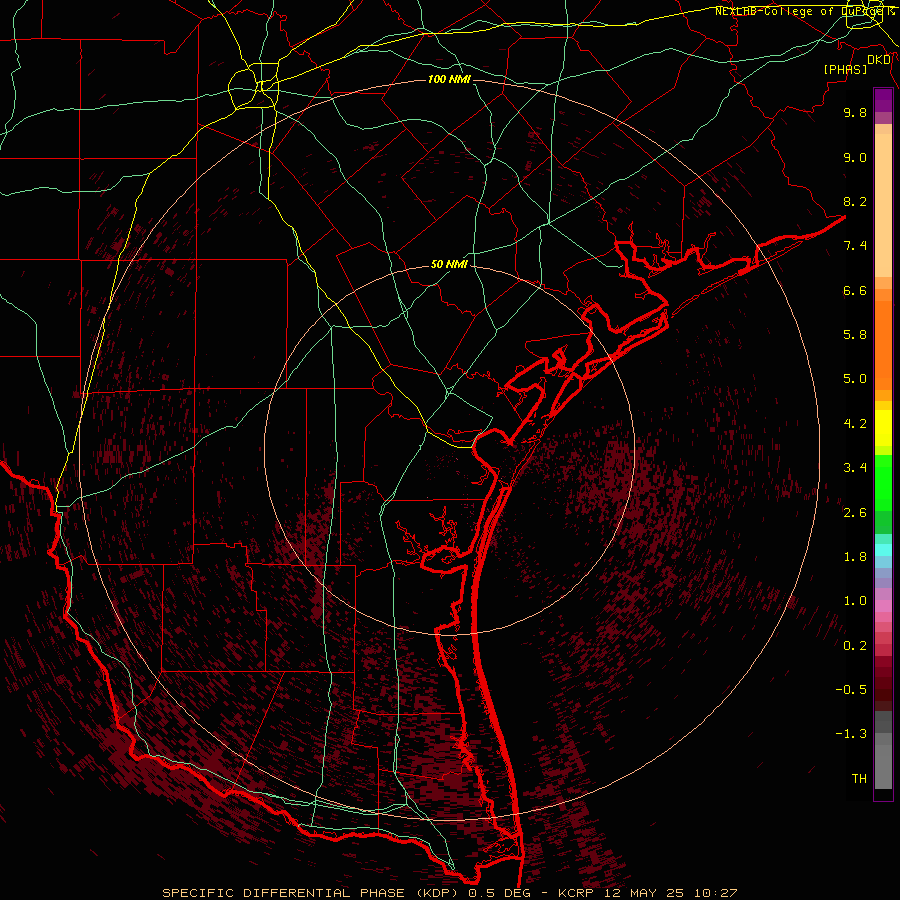900x900 pixels.
Task: Click the 1.0 legend value
Action: coord(855,601)
